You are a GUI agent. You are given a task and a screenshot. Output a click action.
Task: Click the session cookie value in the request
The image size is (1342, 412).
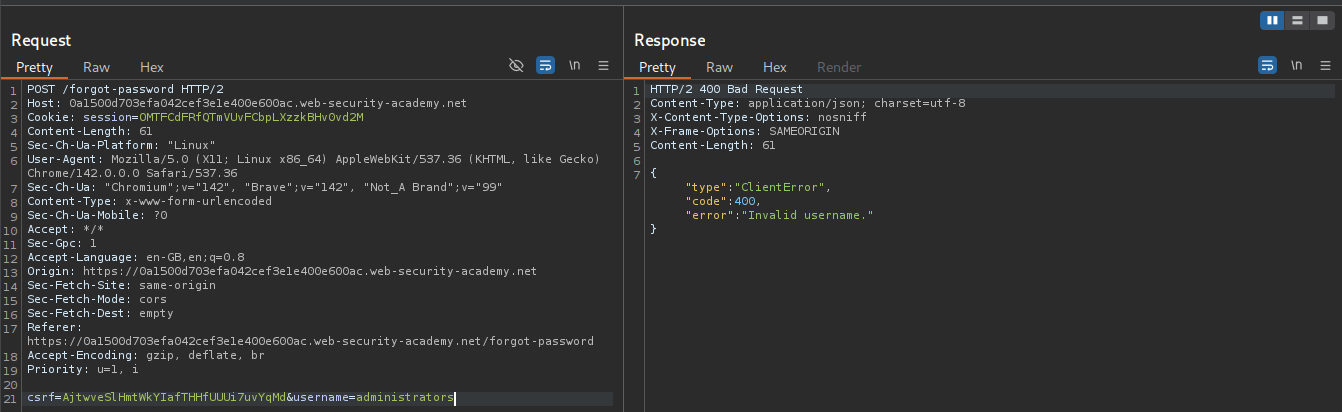click(x=251, y=117)
